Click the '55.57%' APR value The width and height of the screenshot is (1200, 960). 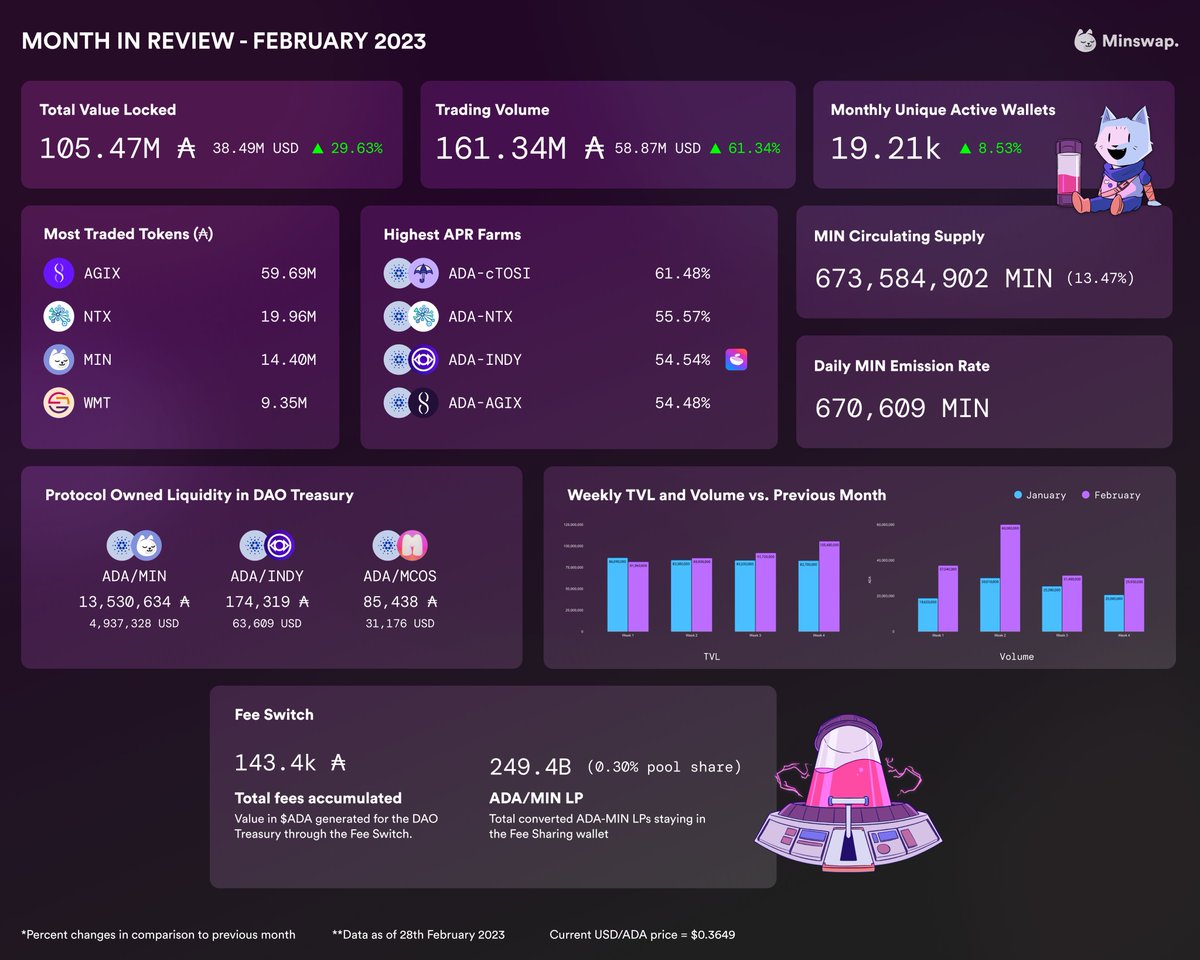click(682, 316)
